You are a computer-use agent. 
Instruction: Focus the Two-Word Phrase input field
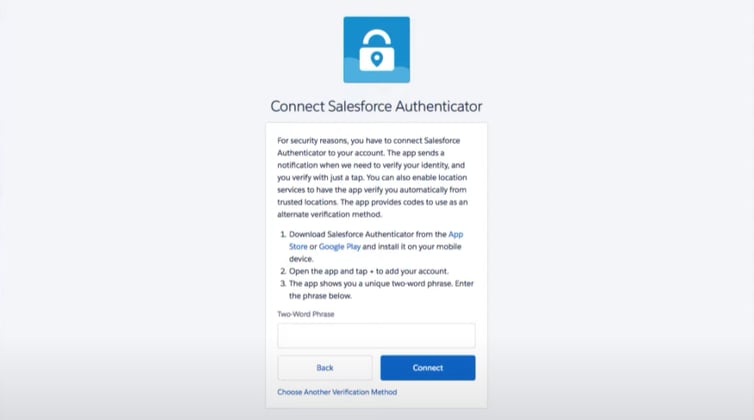pos(376,335)
